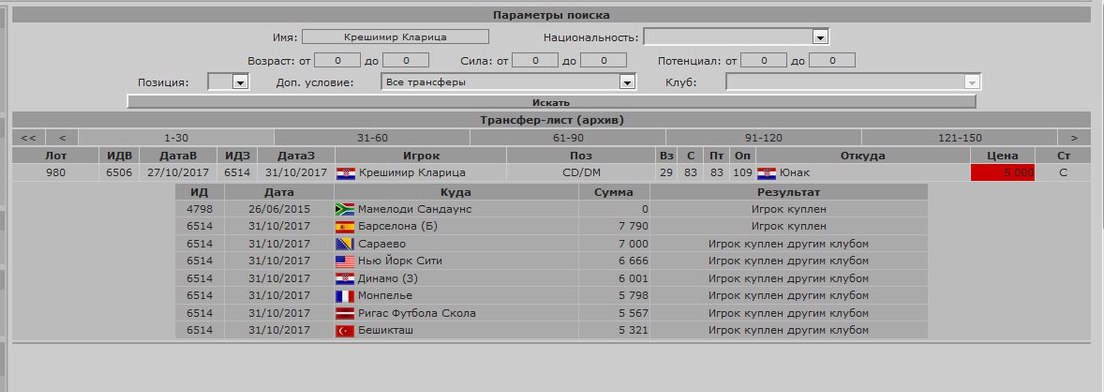The image size is (1104, 392).
Task: Click the club name Юнак
Action: (794, 173)
